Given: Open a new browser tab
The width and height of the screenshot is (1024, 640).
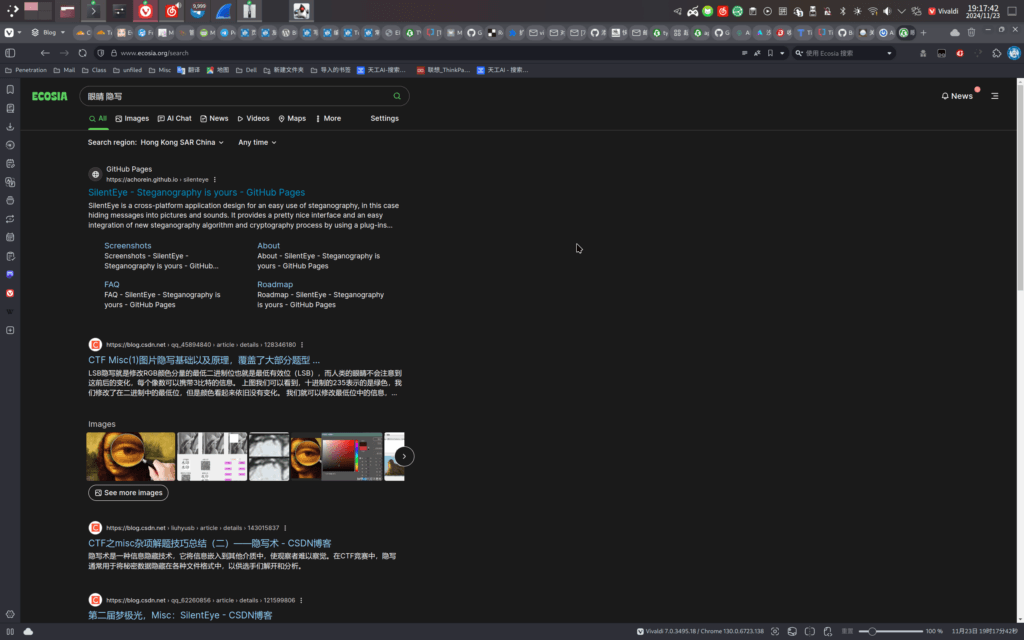Looking at the screenshot, I should point(923,33).
